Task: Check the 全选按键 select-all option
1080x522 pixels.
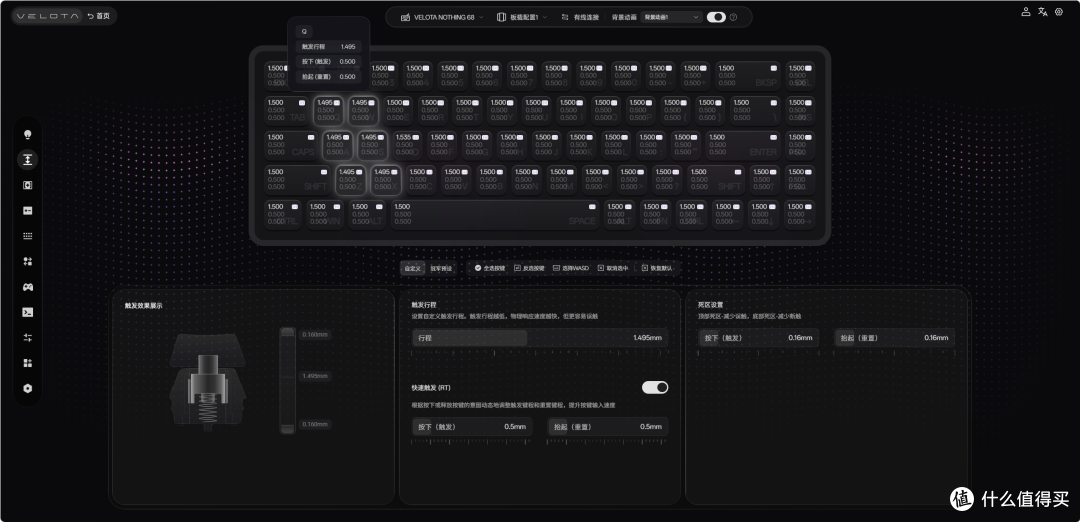Action: [x=490, y=268]
